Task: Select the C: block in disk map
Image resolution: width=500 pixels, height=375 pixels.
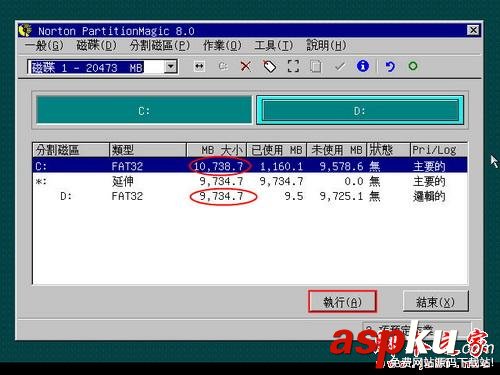Action: point(144,110)
